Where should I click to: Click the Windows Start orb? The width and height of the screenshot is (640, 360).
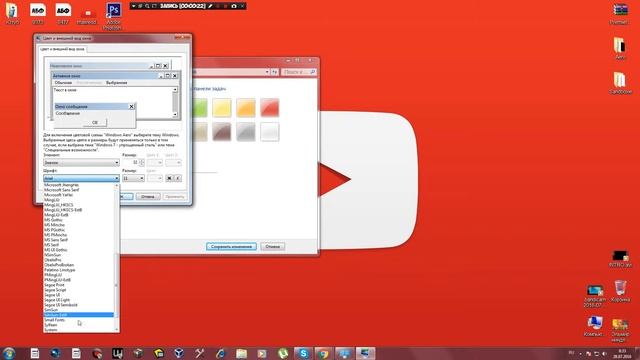click(x=9, y=353)
